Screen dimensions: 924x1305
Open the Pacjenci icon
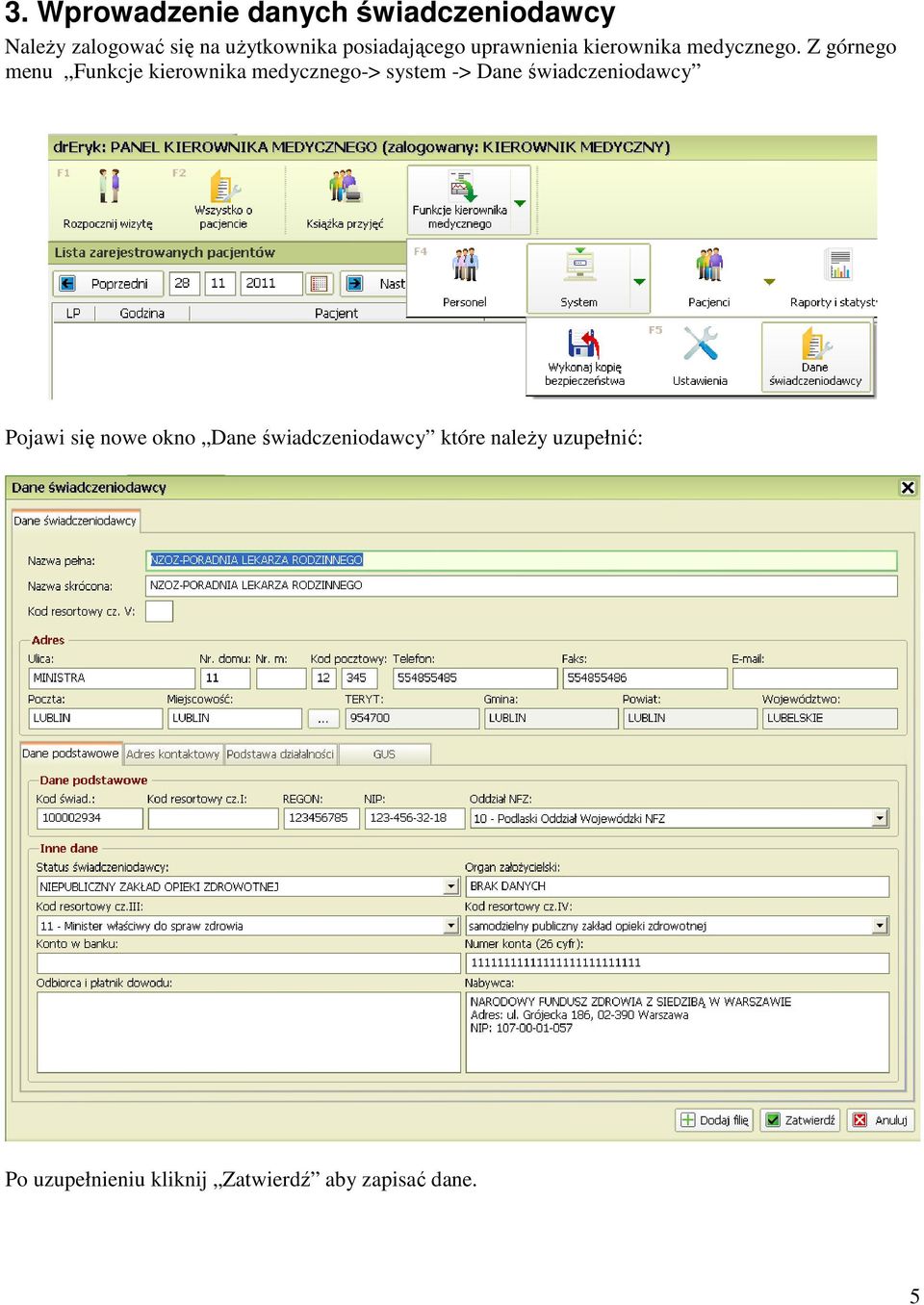[x=709, y=265]
